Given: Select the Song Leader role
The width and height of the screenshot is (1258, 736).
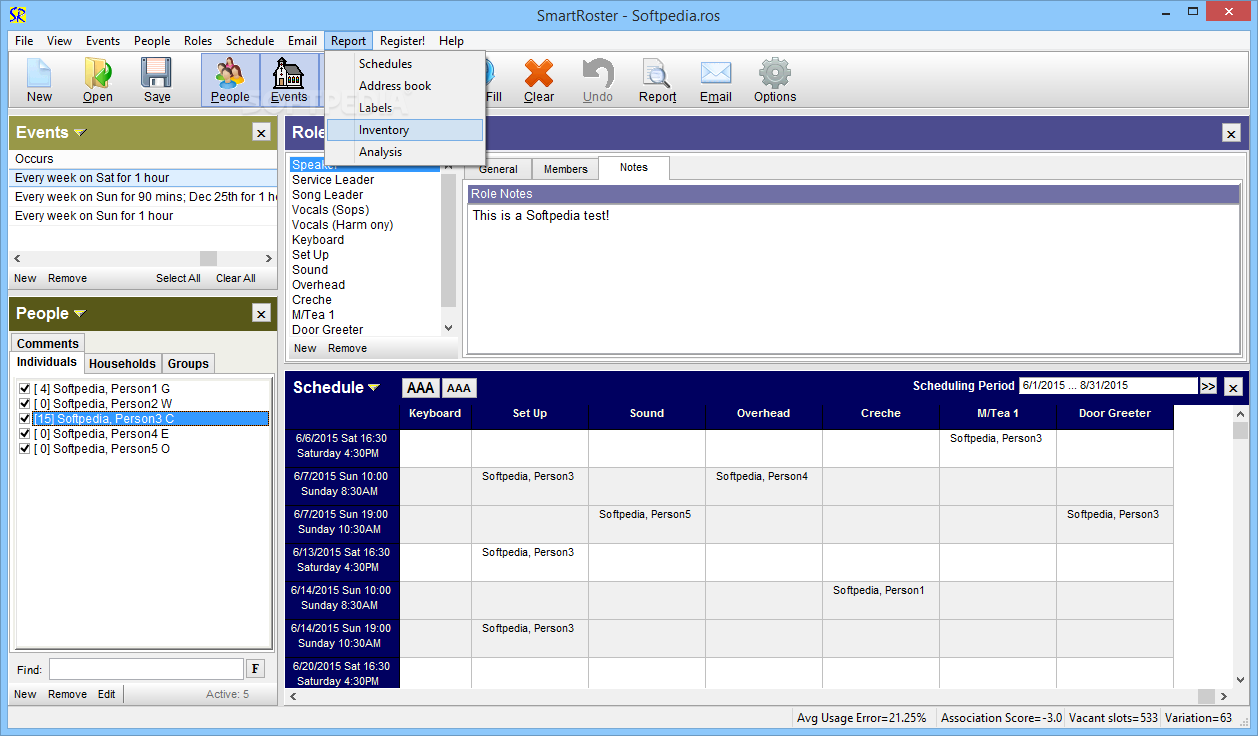Looking at the screenshot, I should (327, 195).
